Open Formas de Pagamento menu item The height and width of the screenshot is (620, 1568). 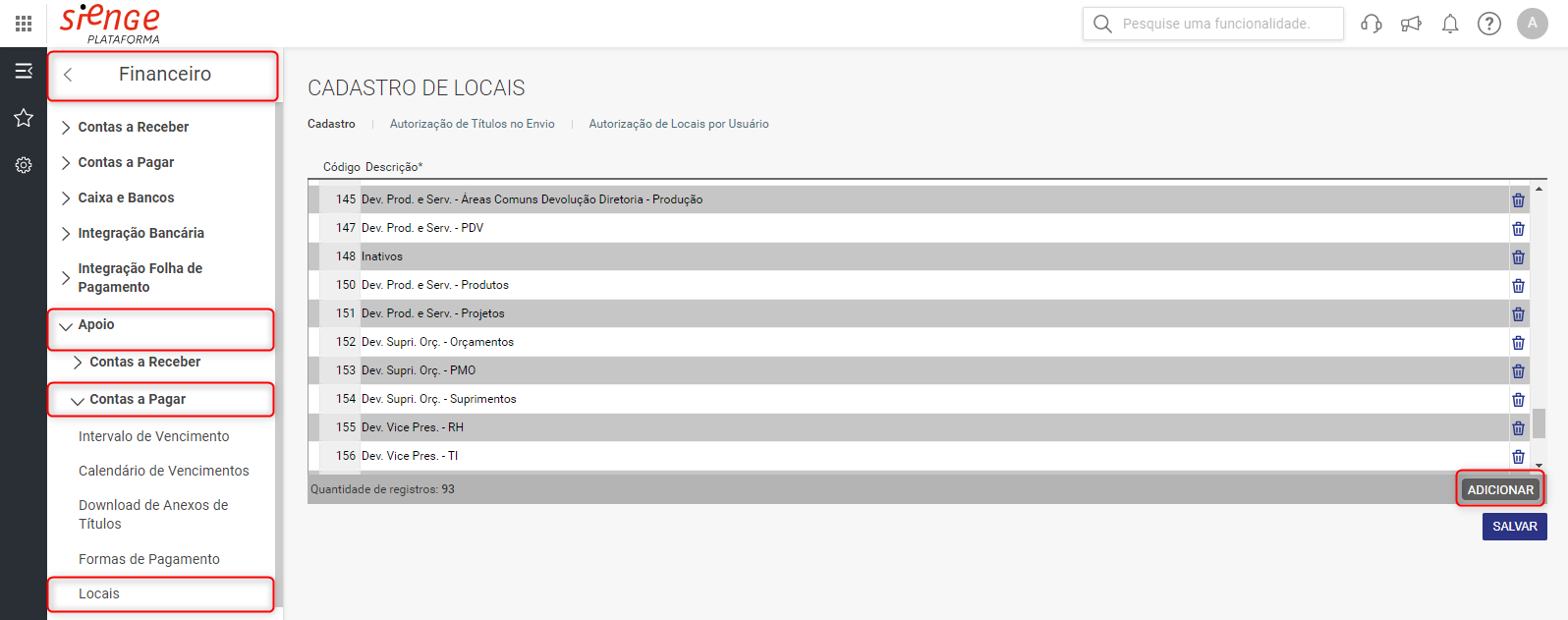[149, 559]
